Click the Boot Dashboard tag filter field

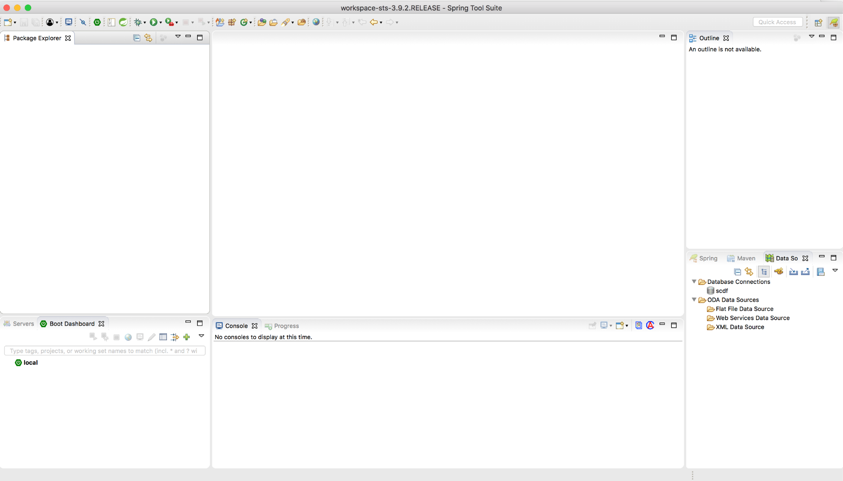coord(104,351)
